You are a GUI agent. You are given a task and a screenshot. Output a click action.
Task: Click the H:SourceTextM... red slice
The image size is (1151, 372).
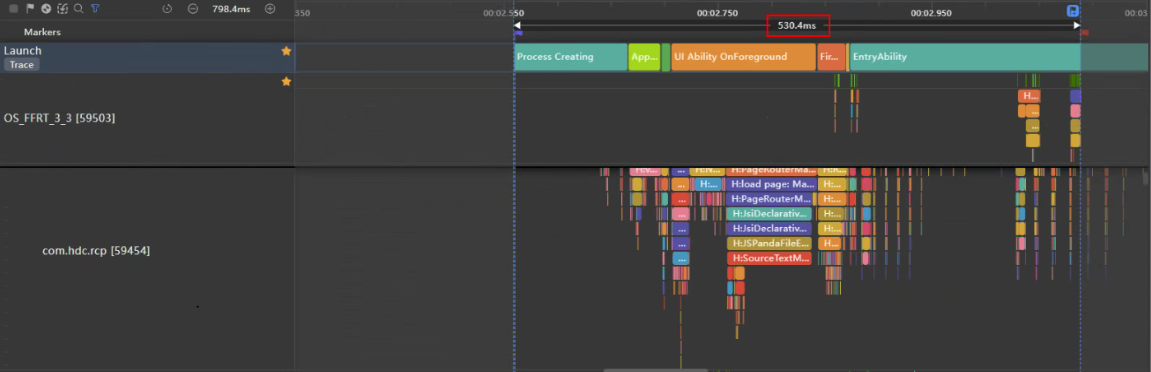point(769,258)
